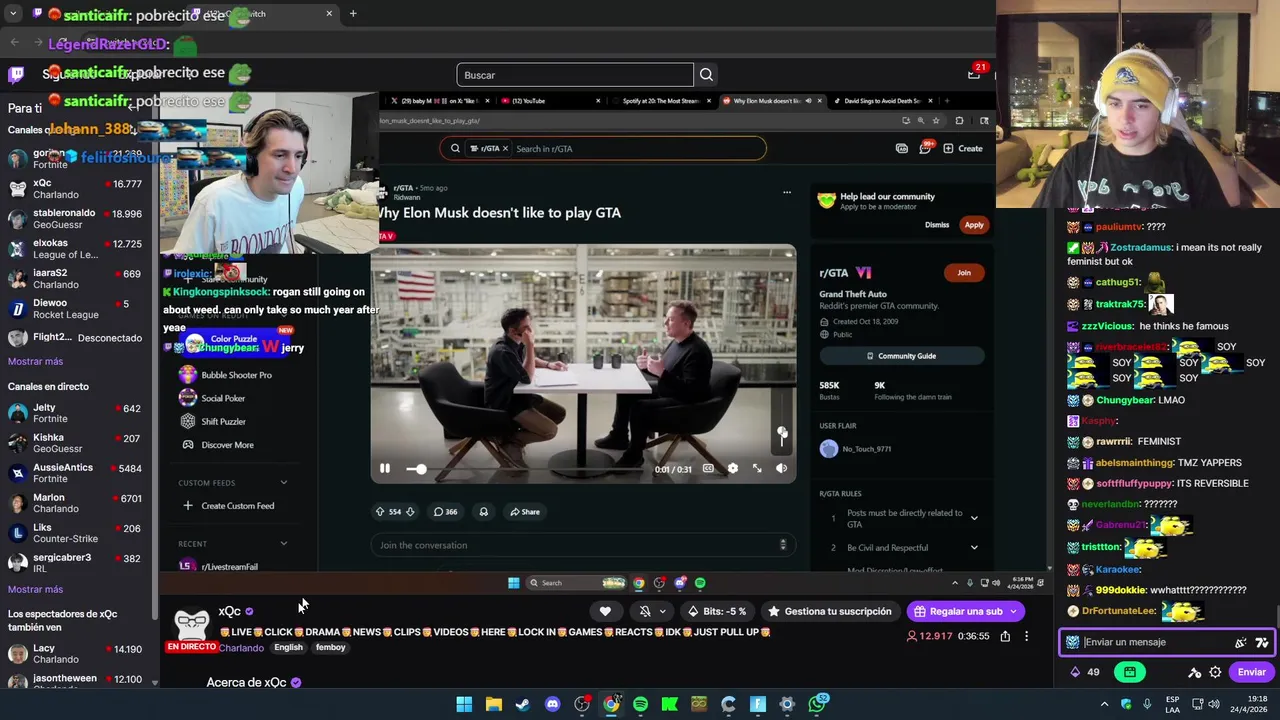Switch to Spotify at 20 tab in streamed browser
The image size is (1280, 720).
pos(660,101)
